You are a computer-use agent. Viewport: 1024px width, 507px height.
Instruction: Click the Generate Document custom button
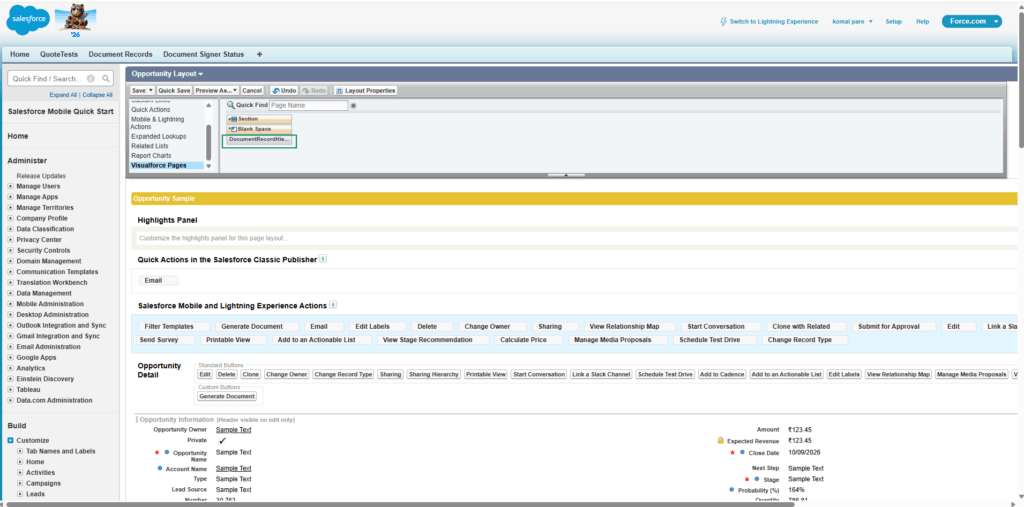227,396
